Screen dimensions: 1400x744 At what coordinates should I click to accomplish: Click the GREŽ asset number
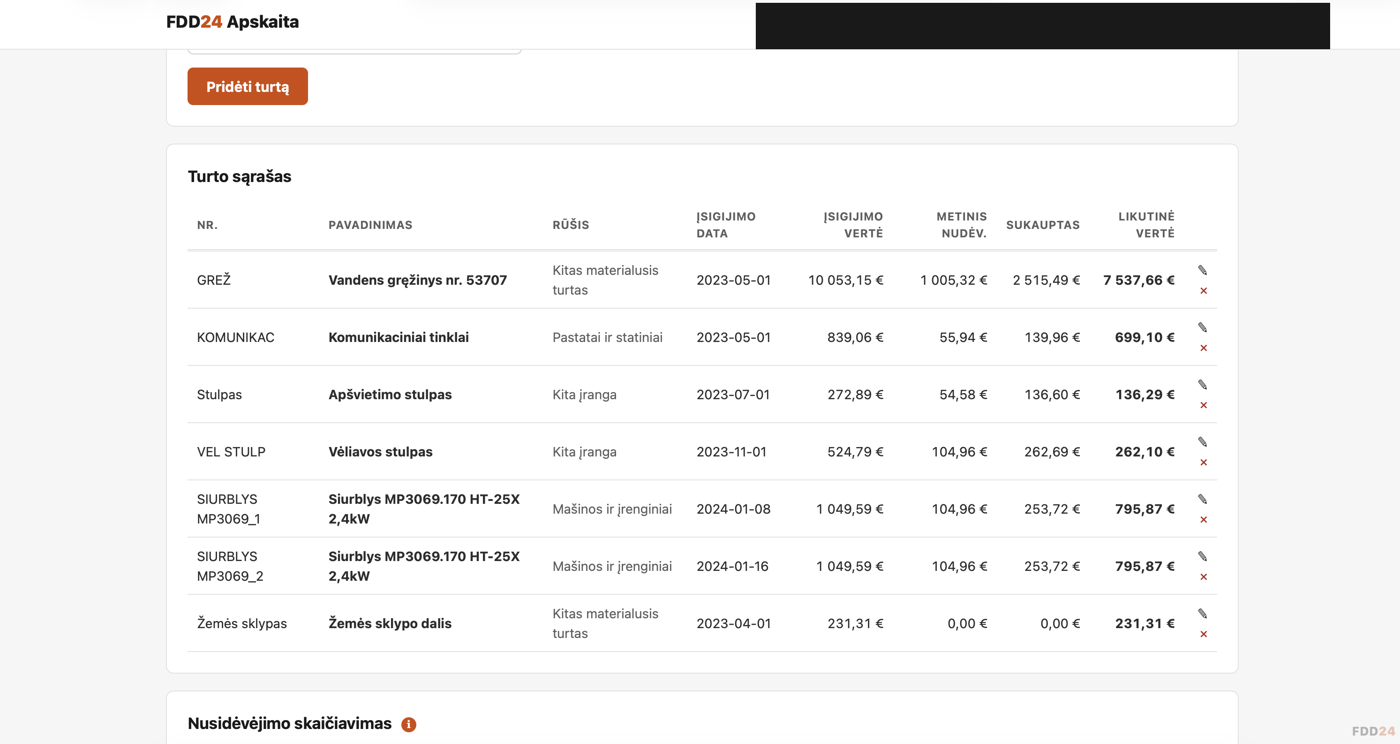[214, 280]
